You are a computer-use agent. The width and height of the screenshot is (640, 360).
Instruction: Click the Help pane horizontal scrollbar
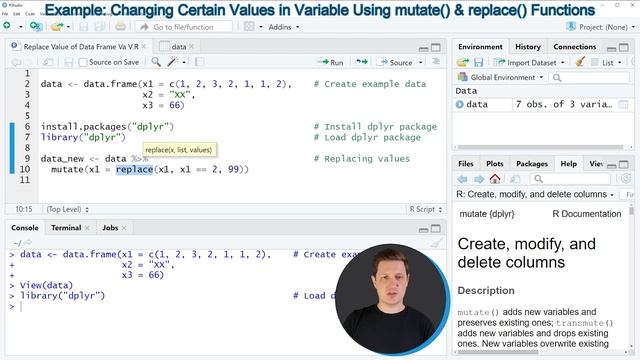[498, 352]
